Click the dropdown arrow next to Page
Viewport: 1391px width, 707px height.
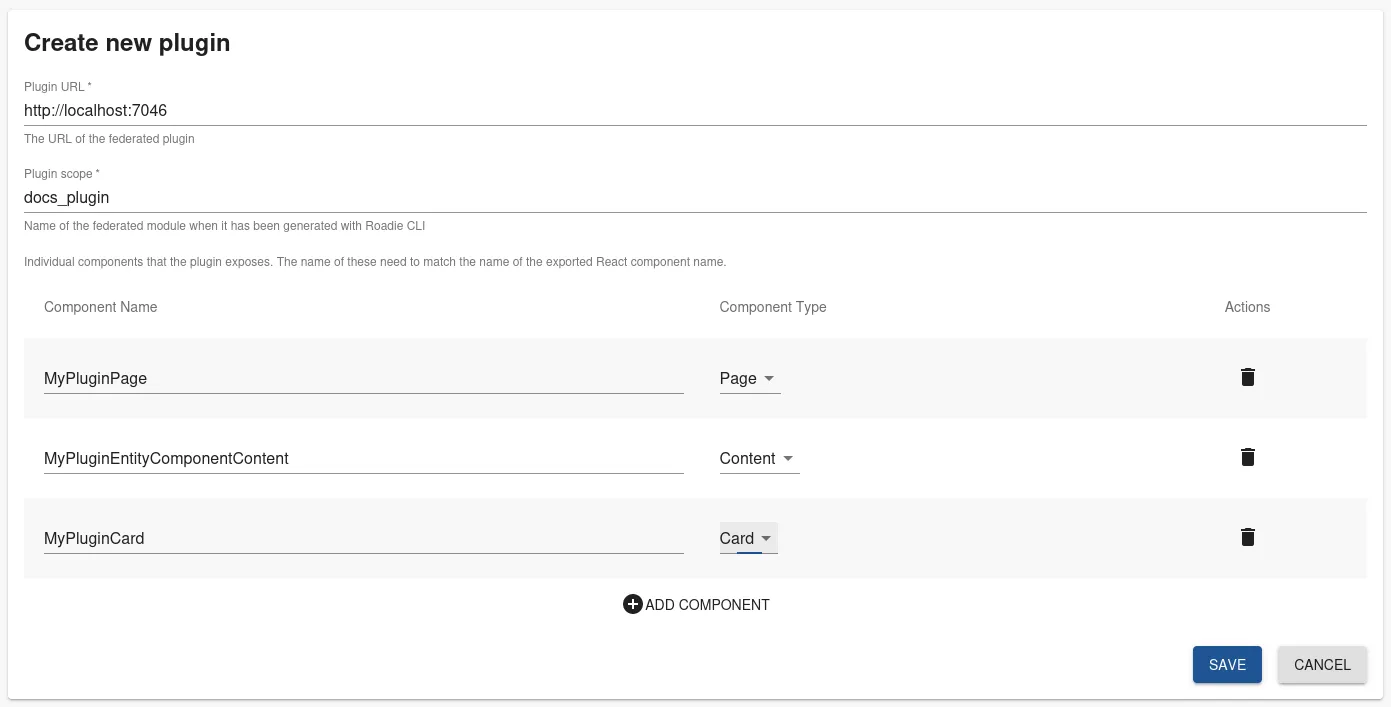pyautogui.click(x=769, y=379)
